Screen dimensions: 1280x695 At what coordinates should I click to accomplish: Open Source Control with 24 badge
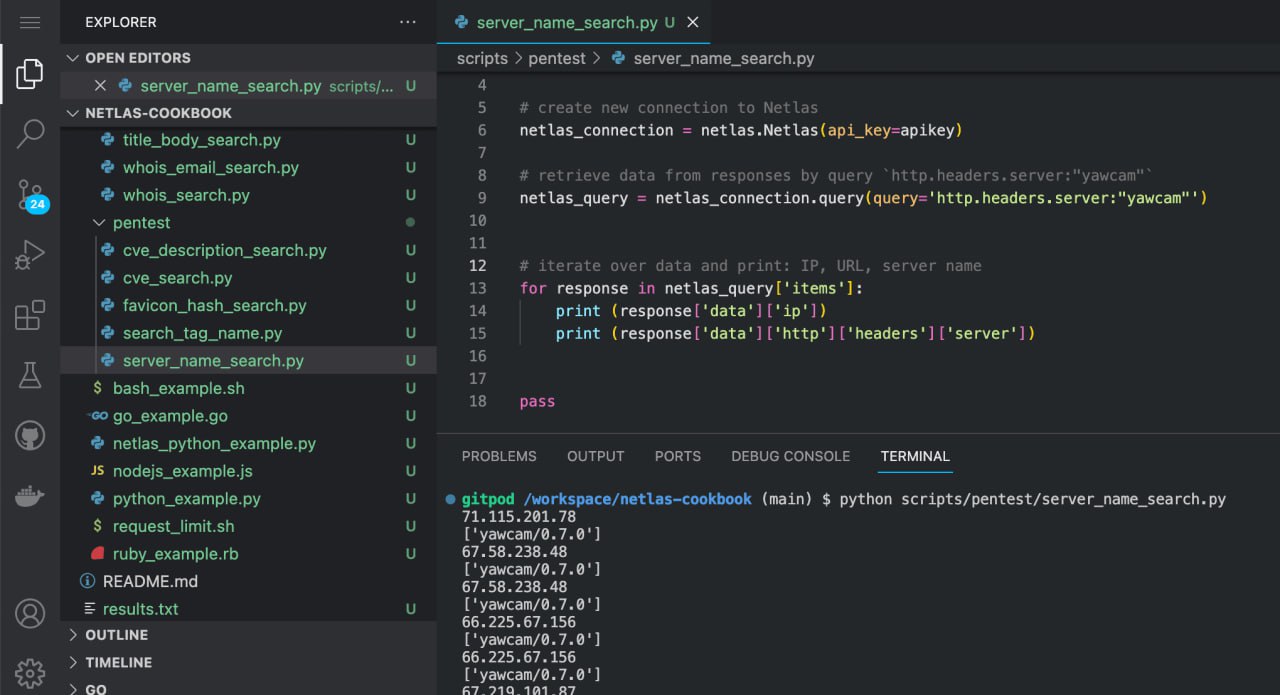click(30, 195)
